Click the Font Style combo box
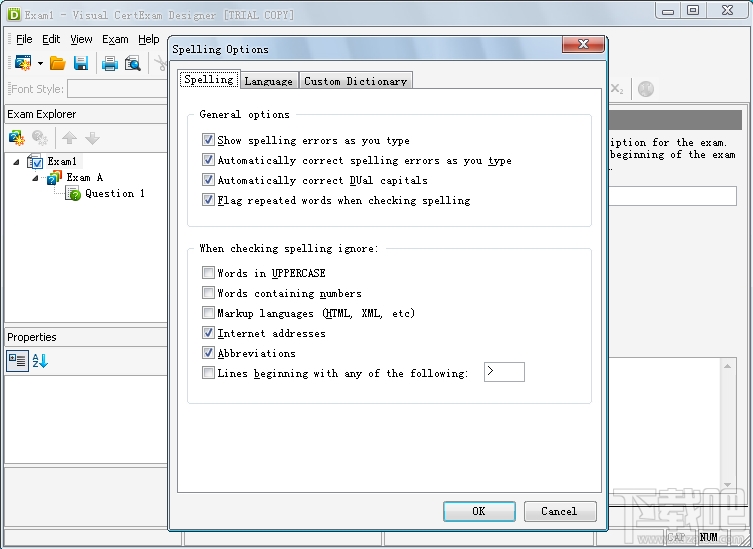 (x=118, y=89)
